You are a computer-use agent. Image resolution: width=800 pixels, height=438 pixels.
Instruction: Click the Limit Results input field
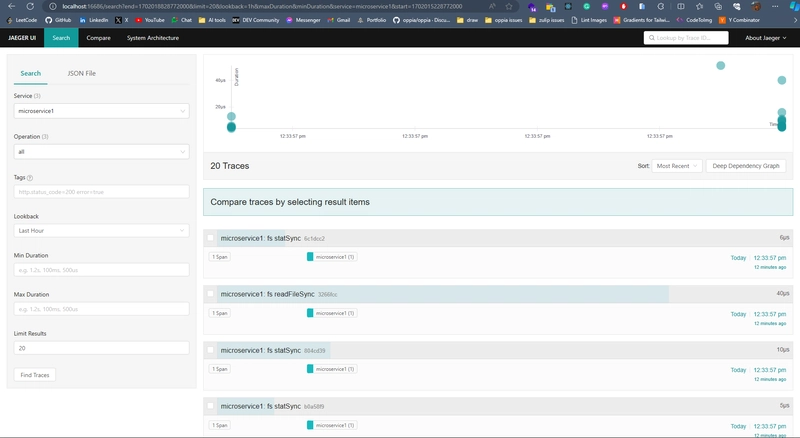pyautogui.click(x=102, y=348)
